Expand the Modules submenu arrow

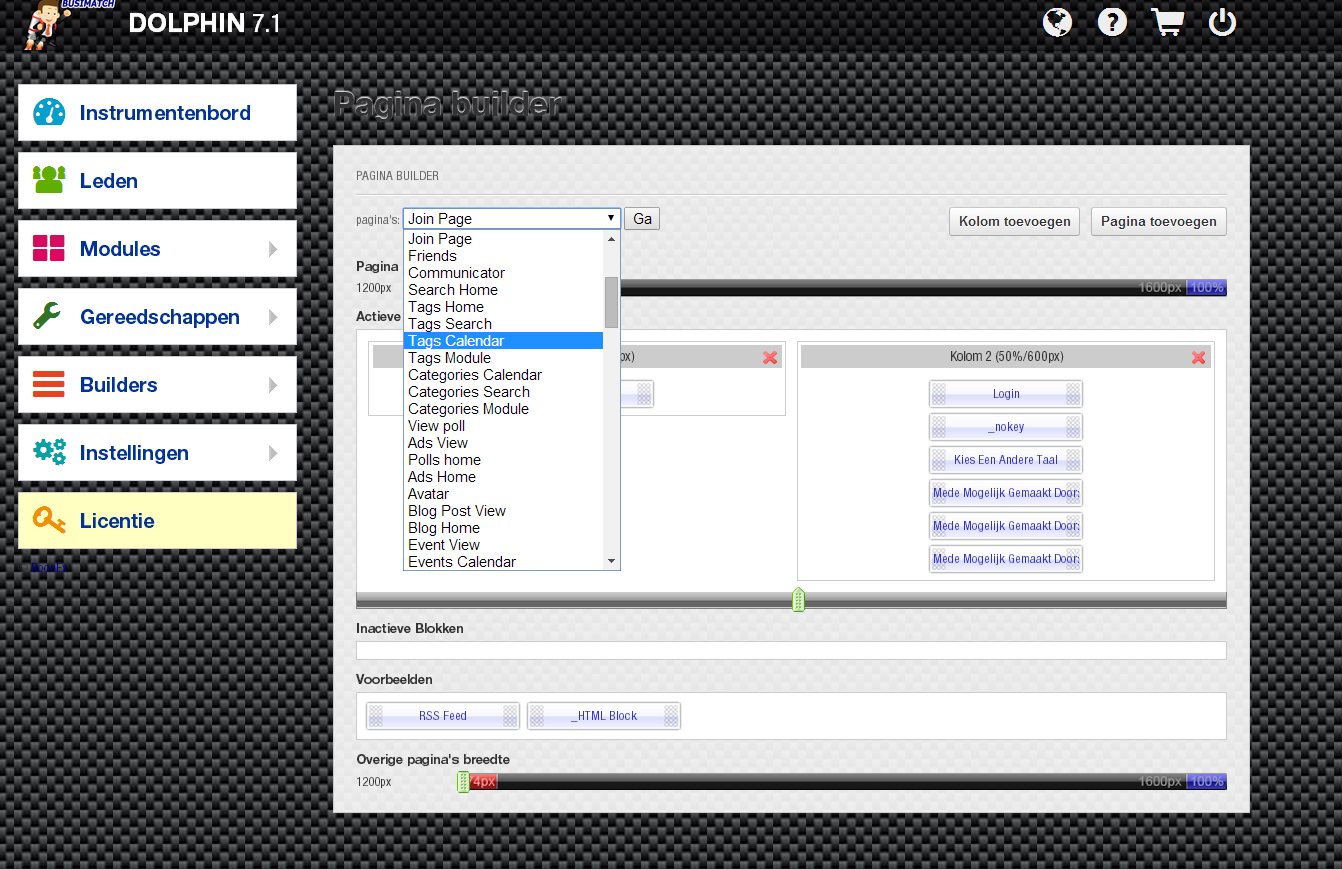click(273, 249)
